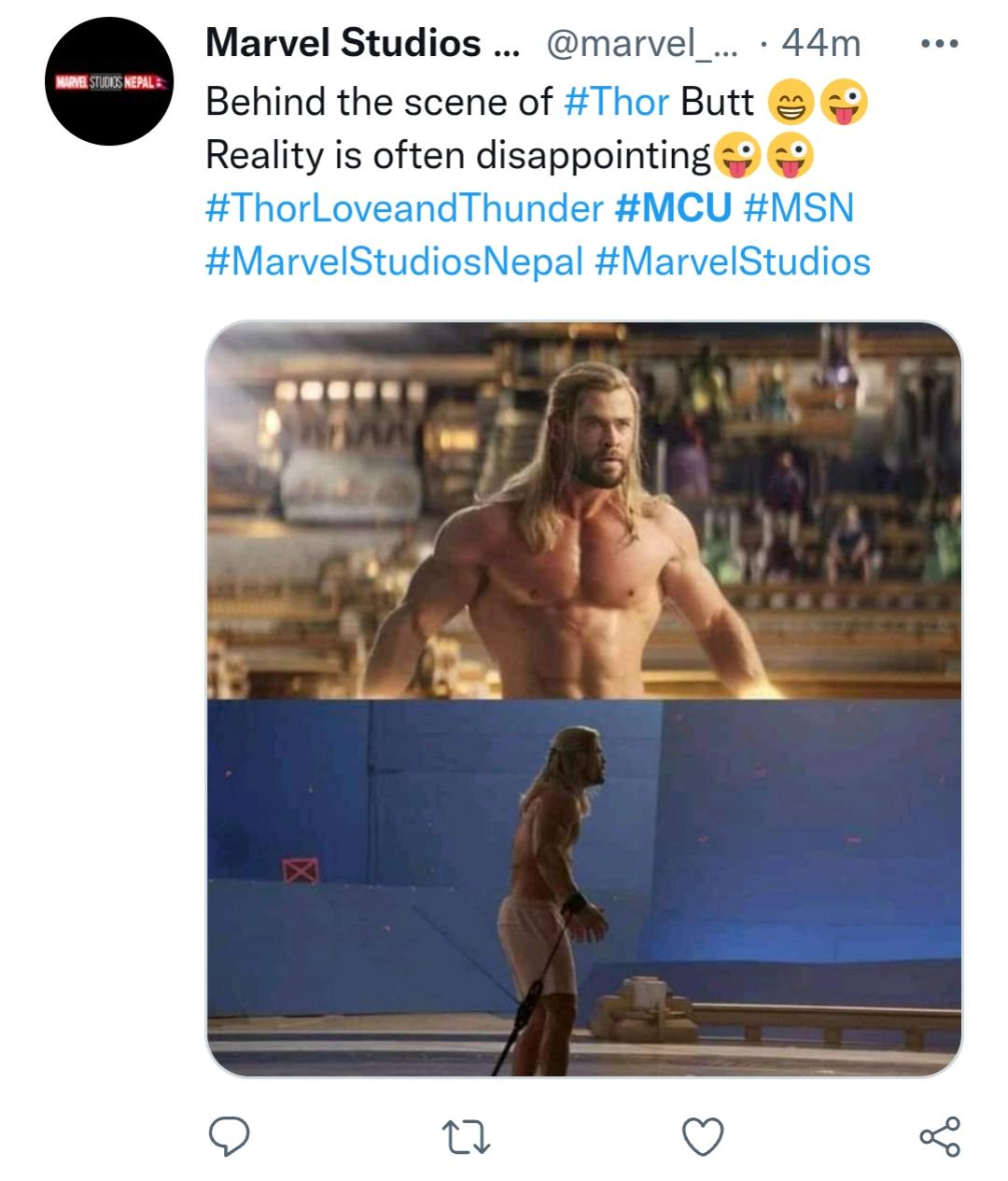1008x1181 pixels.
Task: Click the tweet text 'Reality is often disappointing'
Action: coord(457,155)
